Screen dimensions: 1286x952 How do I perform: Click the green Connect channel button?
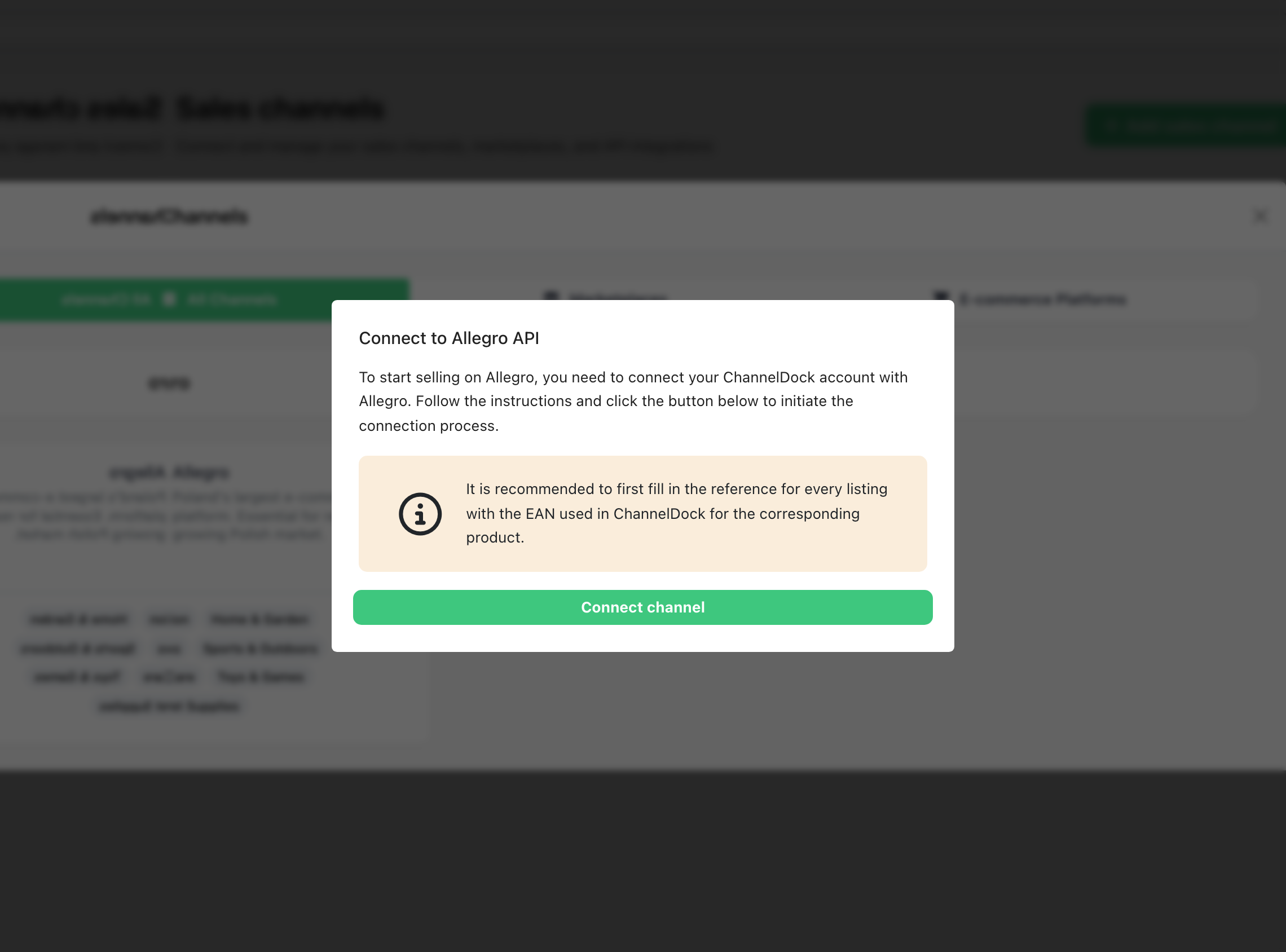[x=642, y=607]
